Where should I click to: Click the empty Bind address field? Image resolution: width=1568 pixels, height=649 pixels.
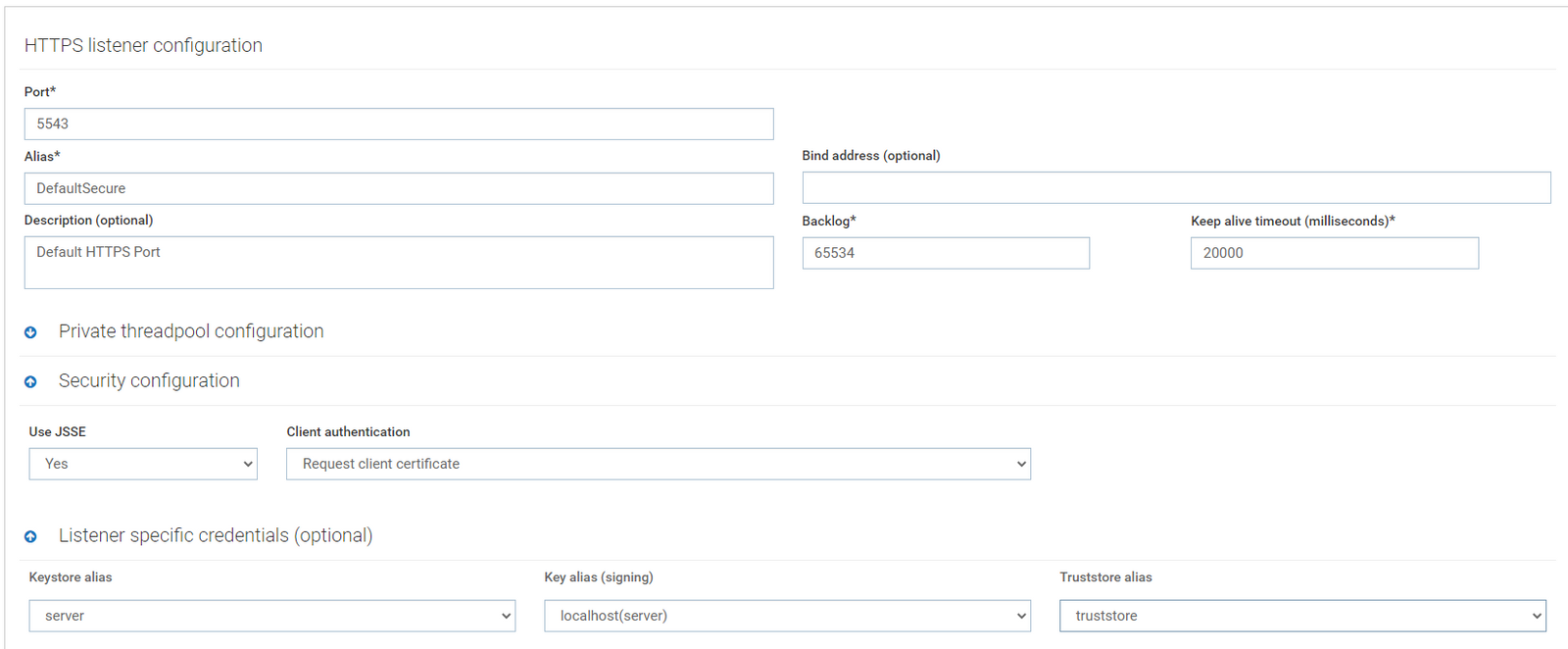pyautogui.click(x=1176, y=187)
